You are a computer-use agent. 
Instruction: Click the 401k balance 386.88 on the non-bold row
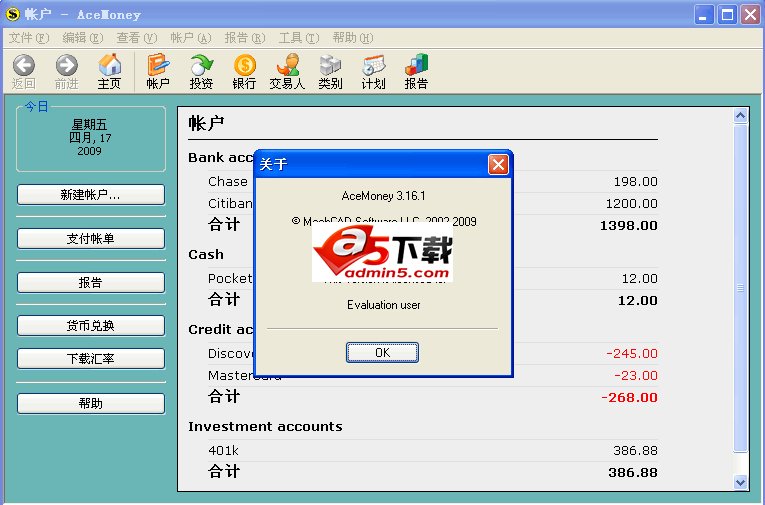[636, 450]
